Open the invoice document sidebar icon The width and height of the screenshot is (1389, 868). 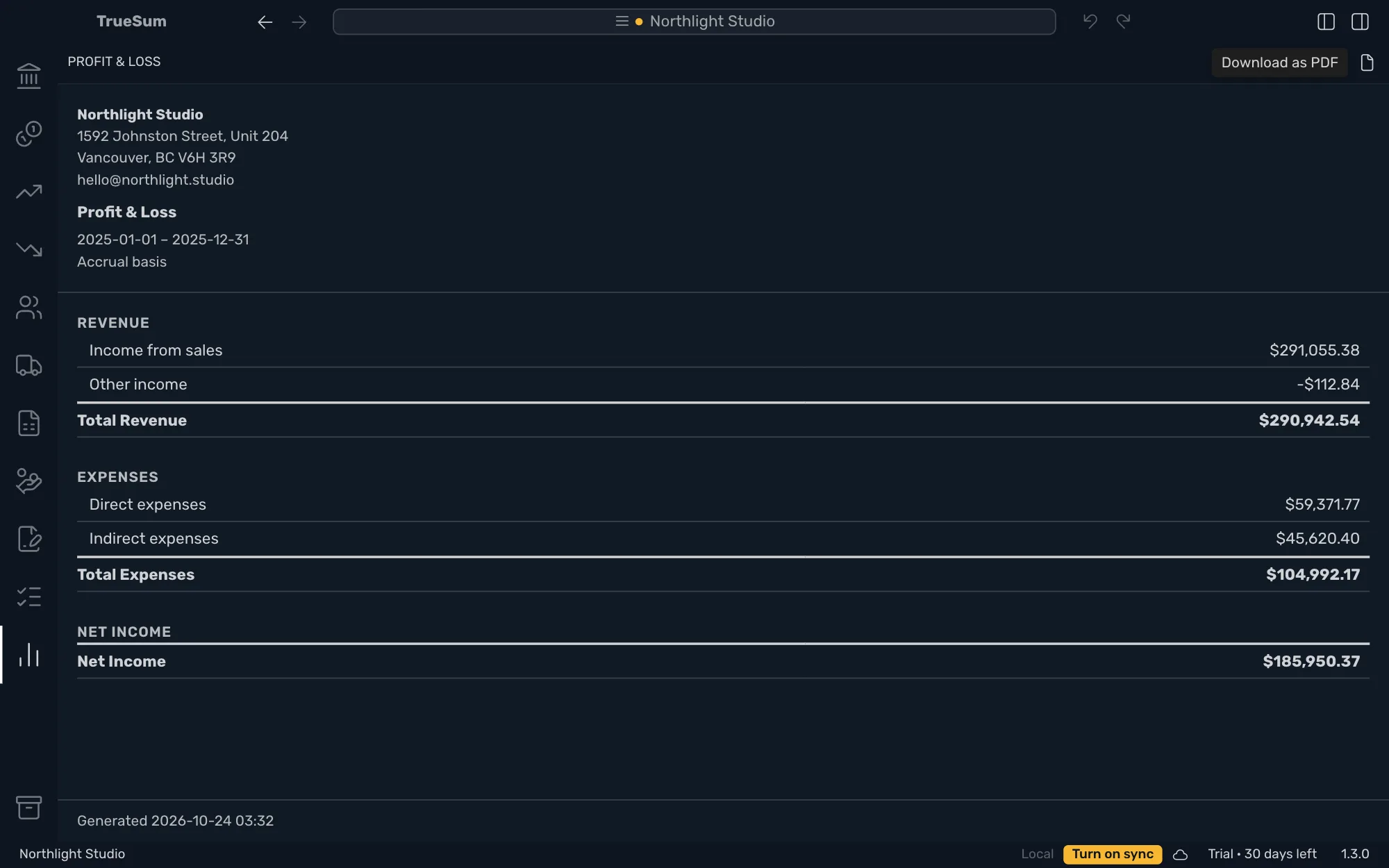pyautogui.click(x=28, y=423)
